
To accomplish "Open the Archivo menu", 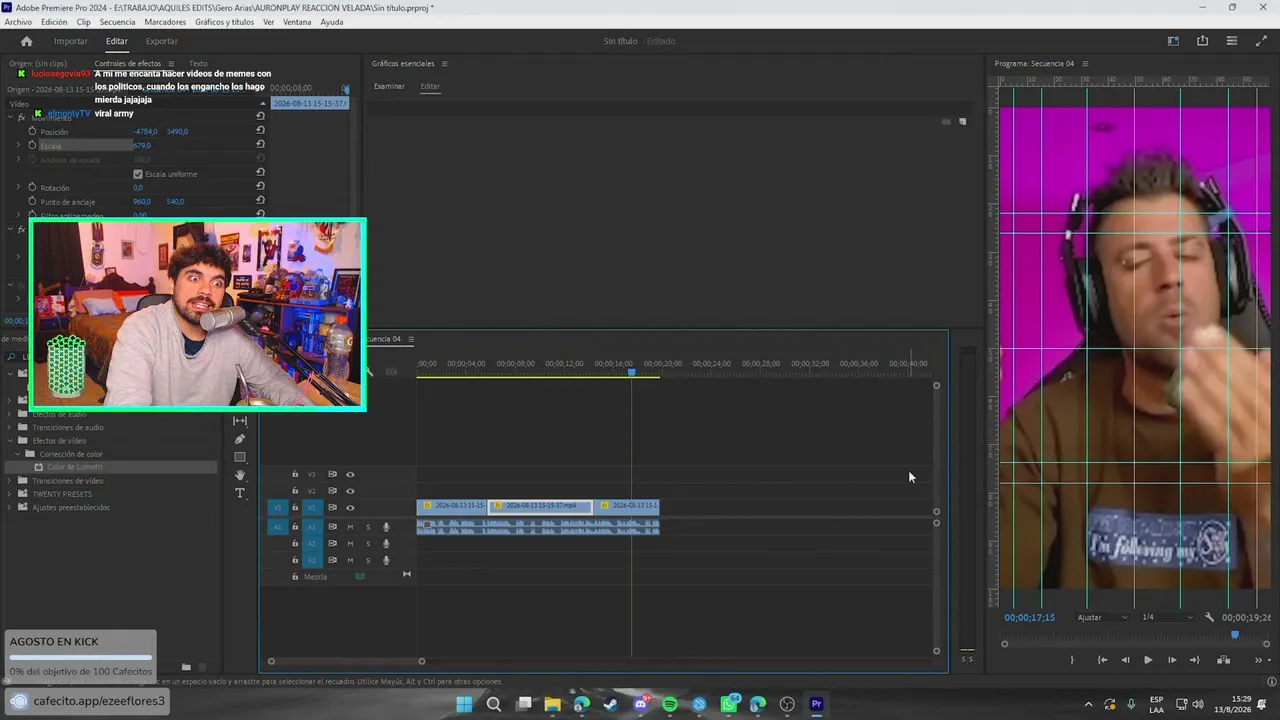I will pyautogui.click(x=18, y=22).
